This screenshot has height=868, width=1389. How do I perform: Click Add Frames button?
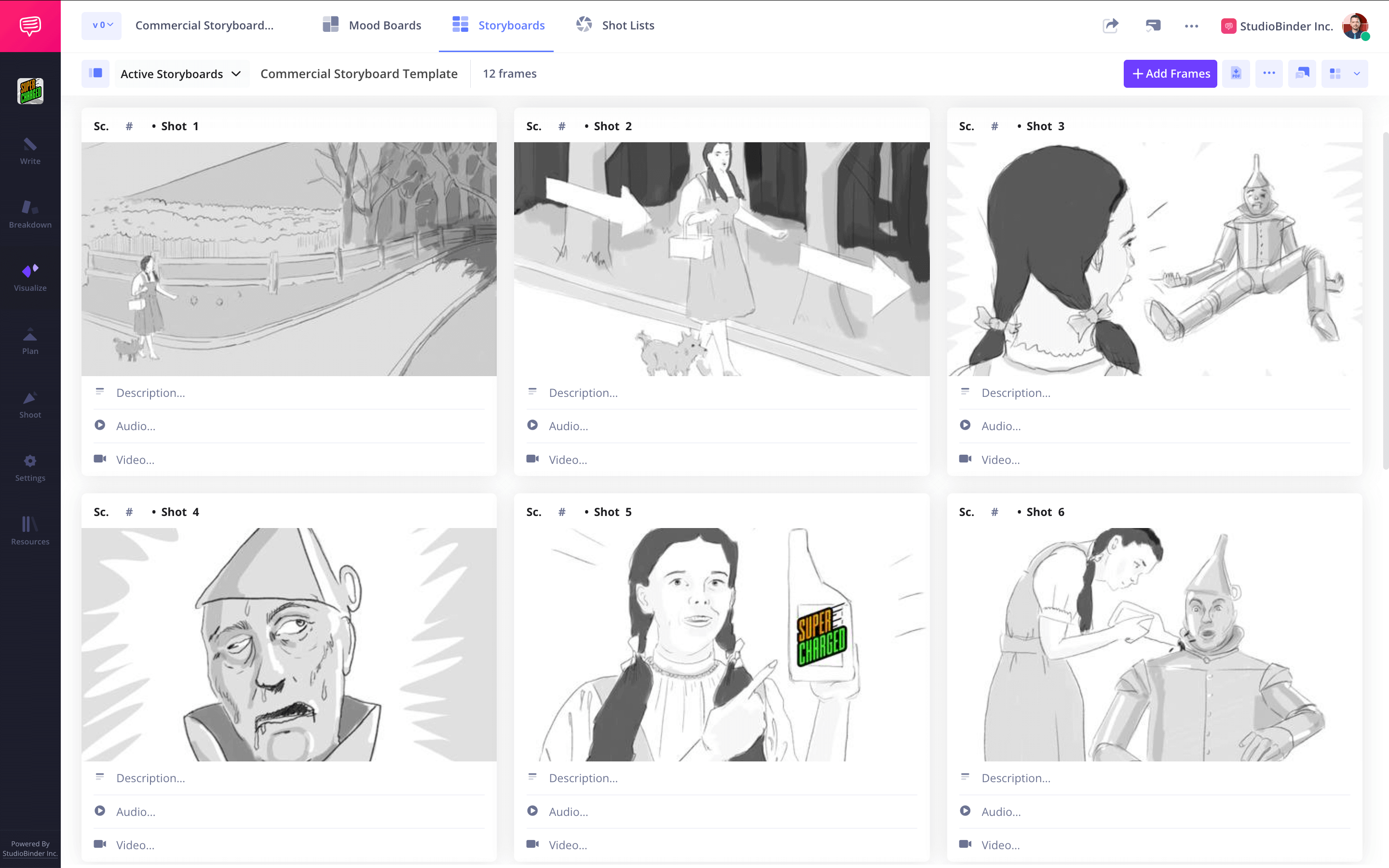point(1170,73)
